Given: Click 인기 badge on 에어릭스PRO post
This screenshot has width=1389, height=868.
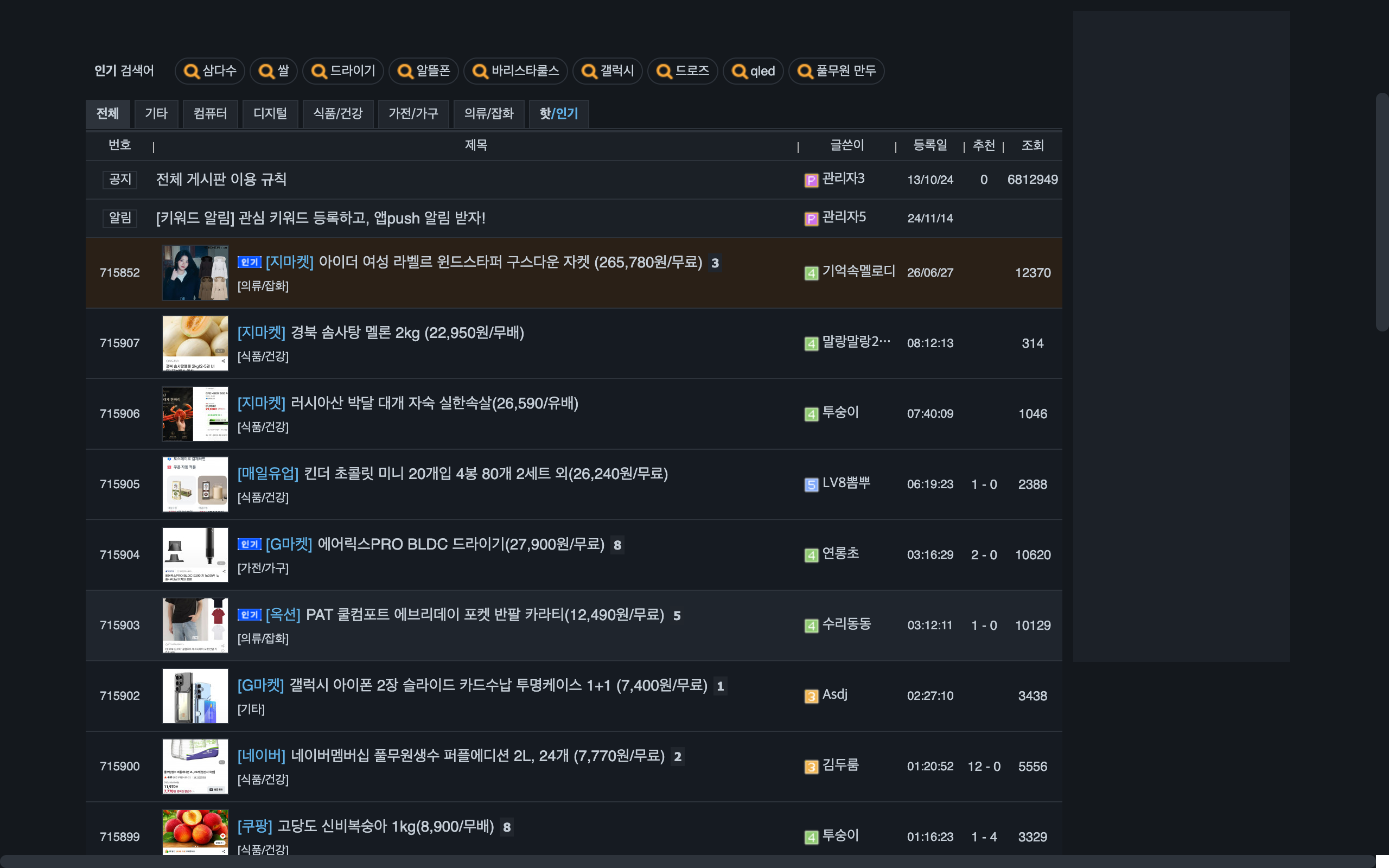Looking at the screenshot, I should click(x=250, y=544).
